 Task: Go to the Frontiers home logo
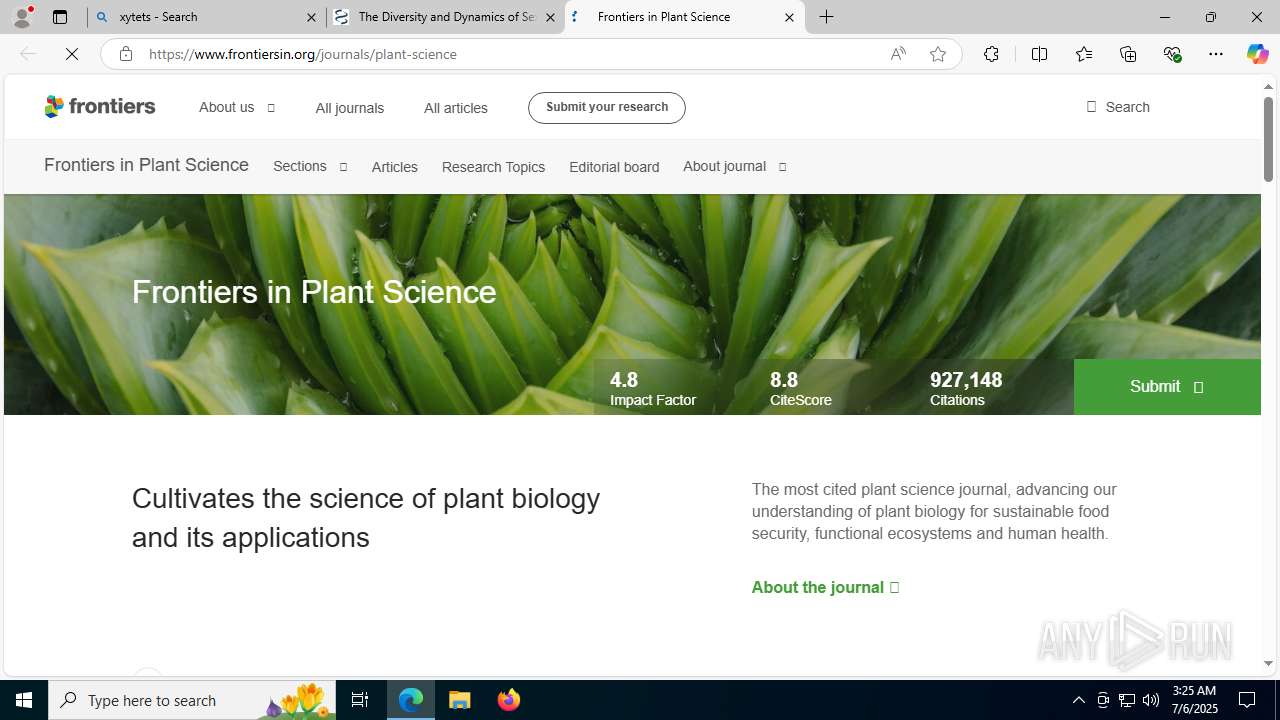tap(100, 106)
